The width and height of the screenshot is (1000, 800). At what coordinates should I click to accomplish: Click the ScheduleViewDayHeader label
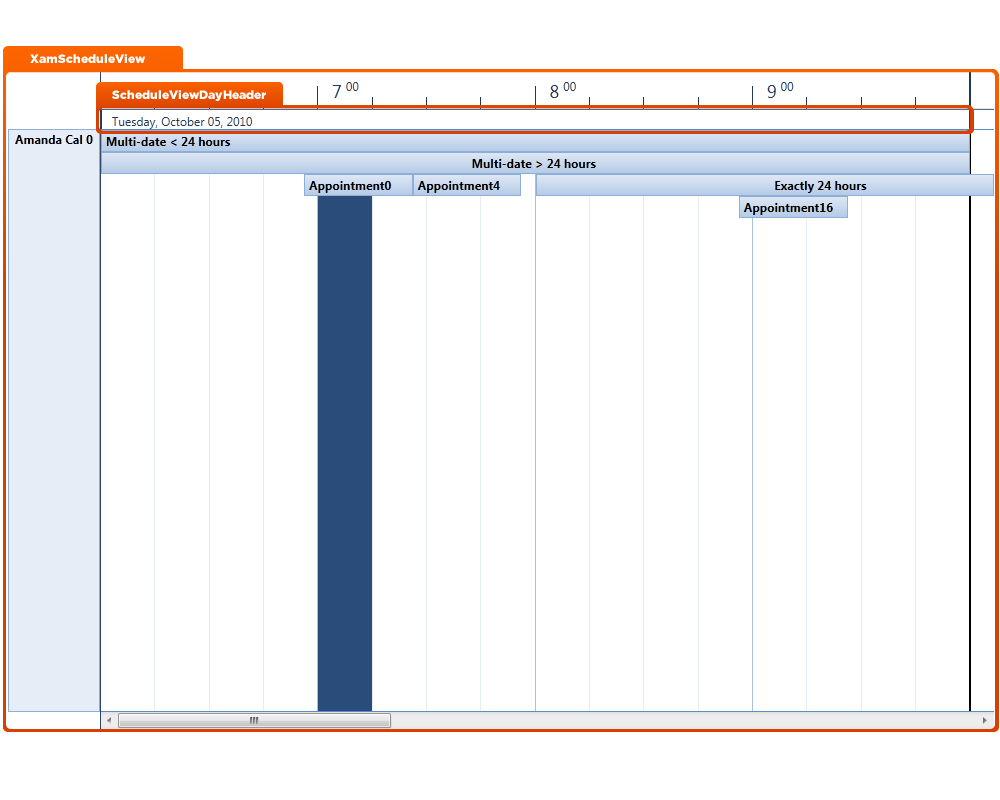pyautogui.click(x=189, y=95)
